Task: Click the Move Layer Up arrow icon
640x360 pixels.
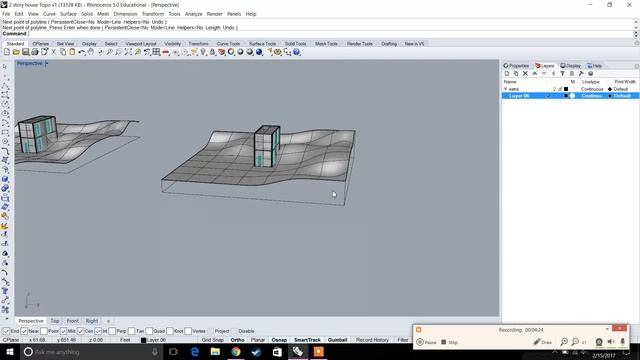Action: [535, 73]
